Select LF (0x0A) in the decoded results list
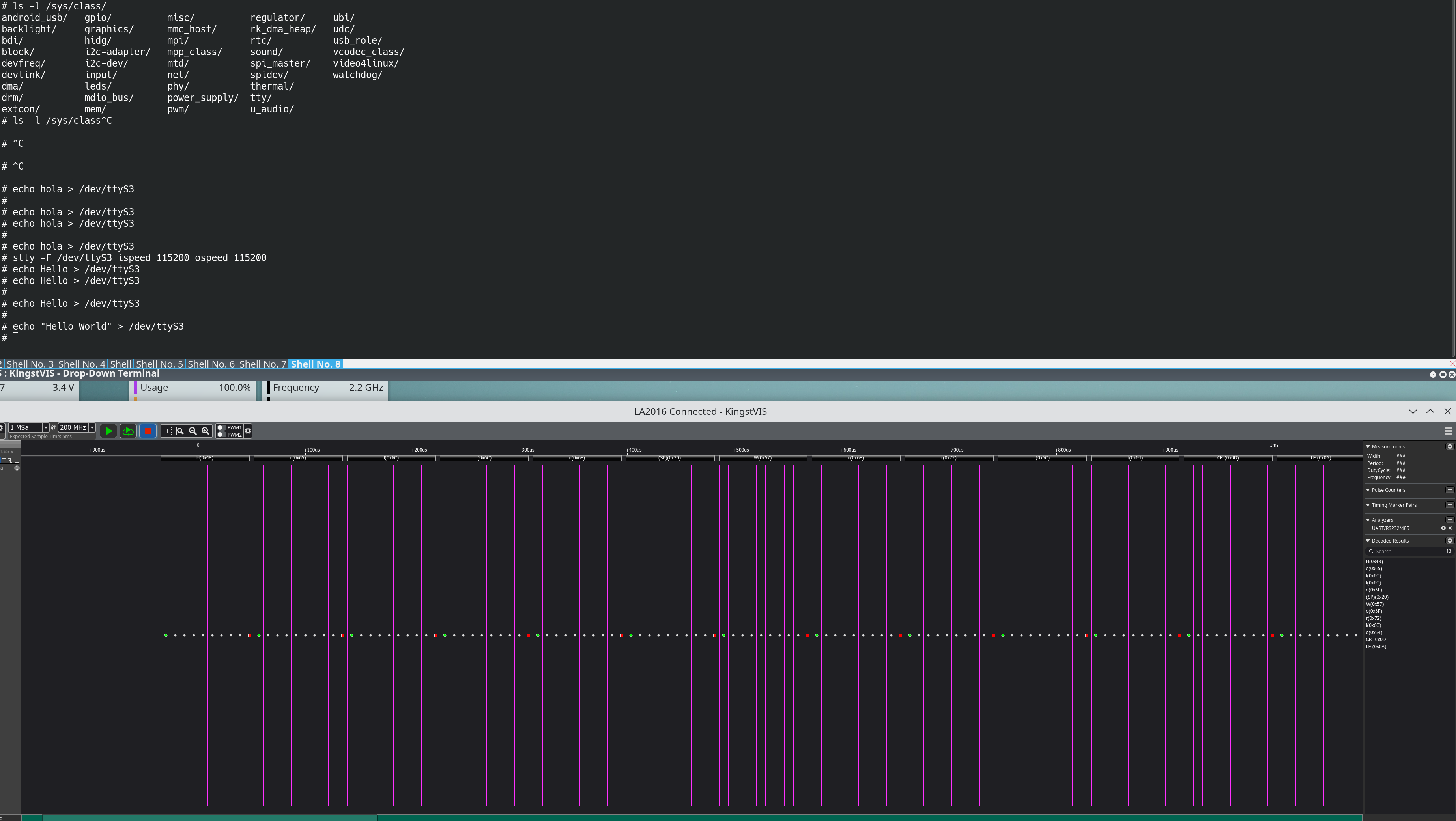 [x=1376, y=646]
